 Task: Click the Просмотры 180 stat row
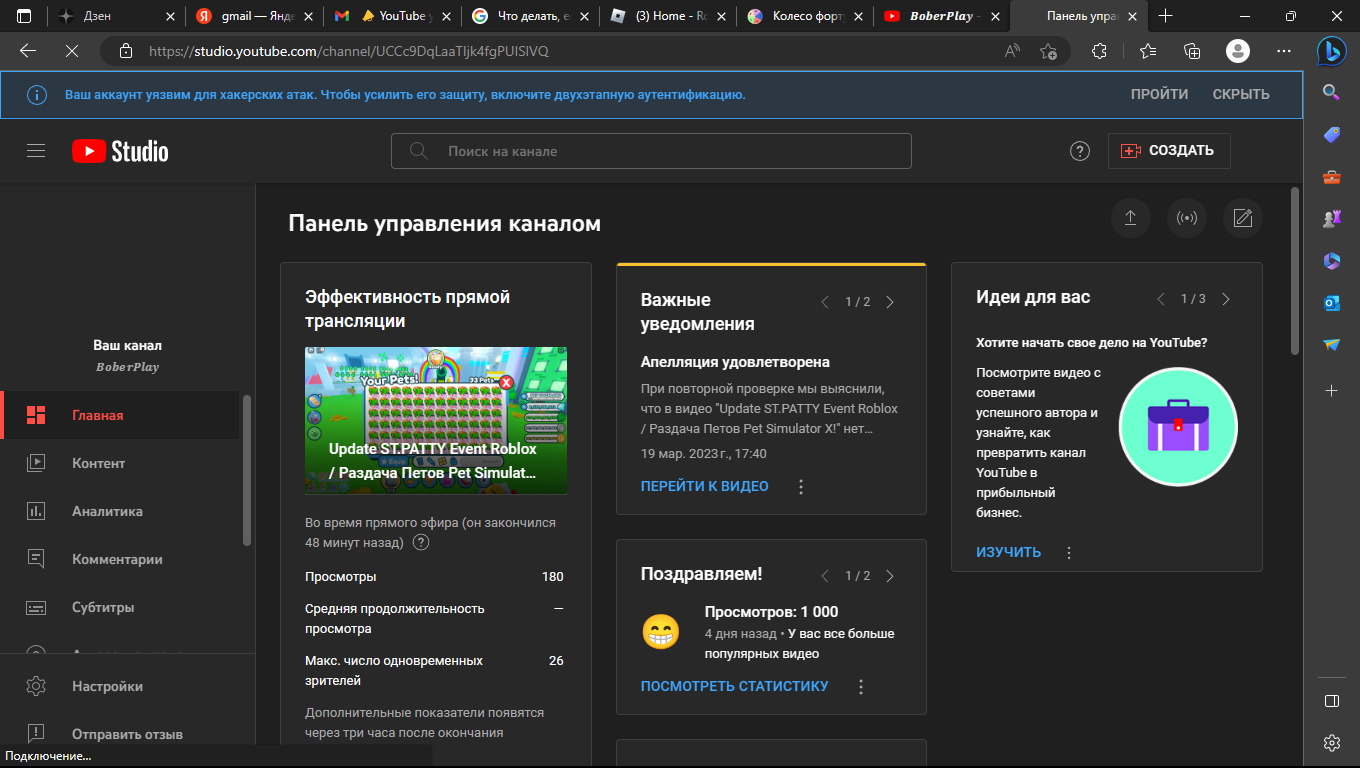[x=434, y=577]
